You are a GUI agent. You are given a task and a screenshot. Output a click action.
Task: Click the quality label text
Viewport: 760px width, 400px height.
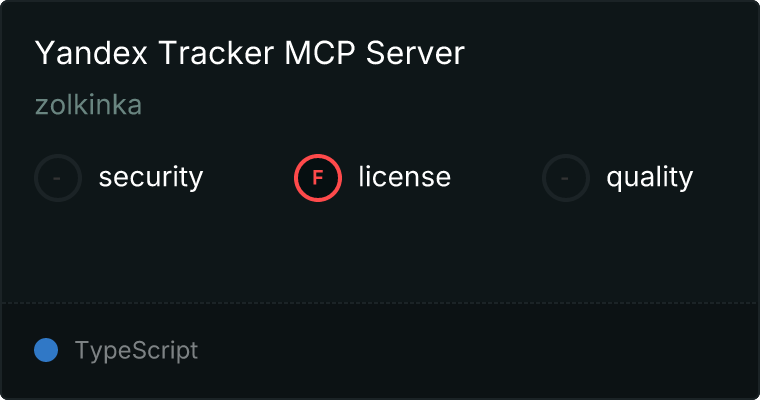tap(649, 177)
